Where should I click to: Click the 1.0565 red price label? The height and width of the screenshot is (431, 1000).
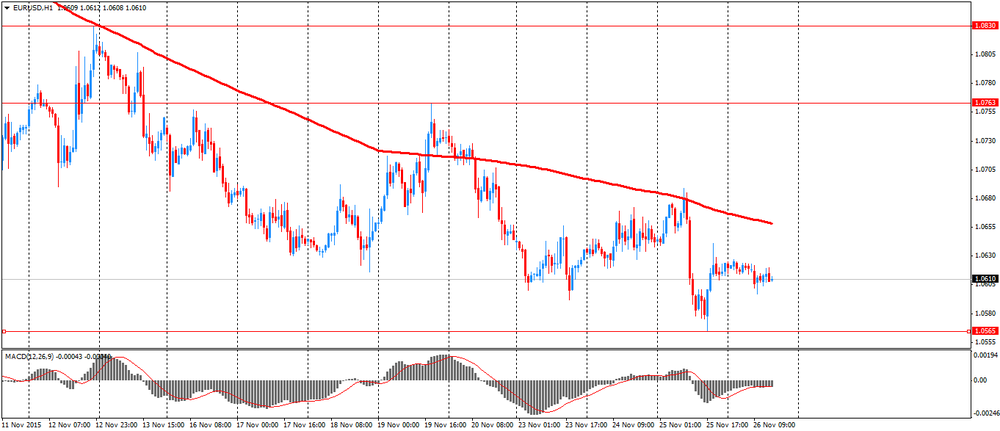983,331
